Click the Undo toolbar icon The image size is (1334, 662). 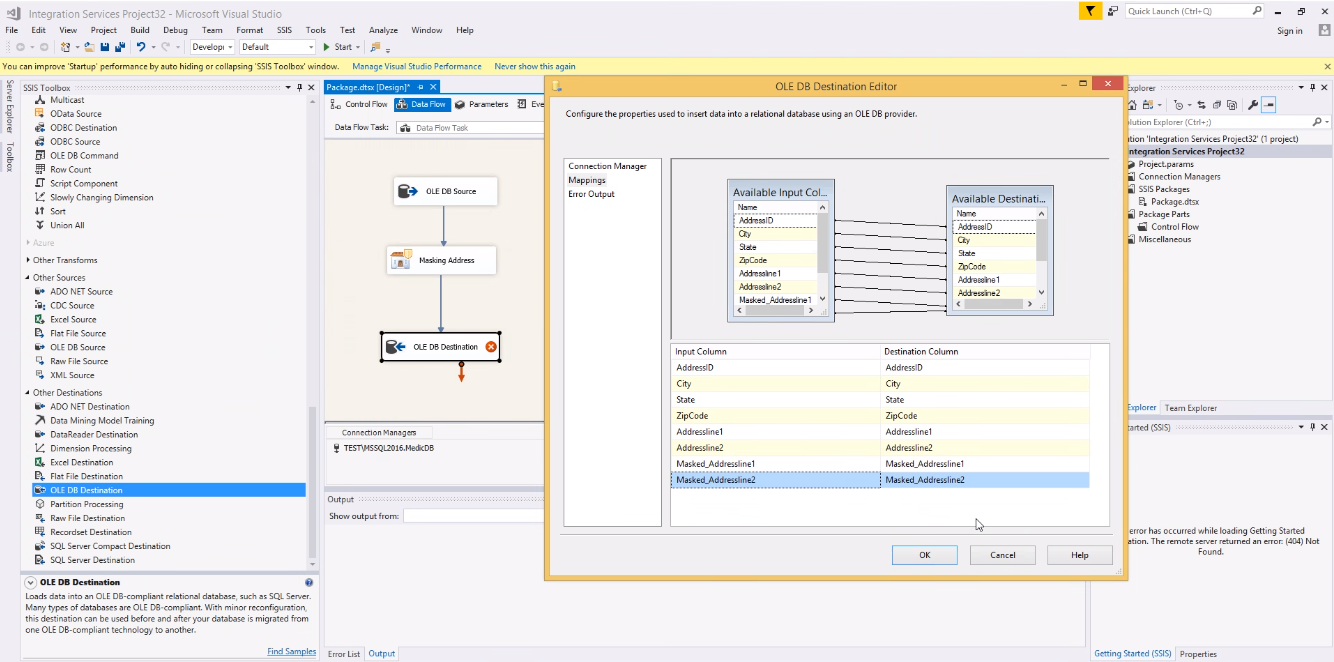141,47
